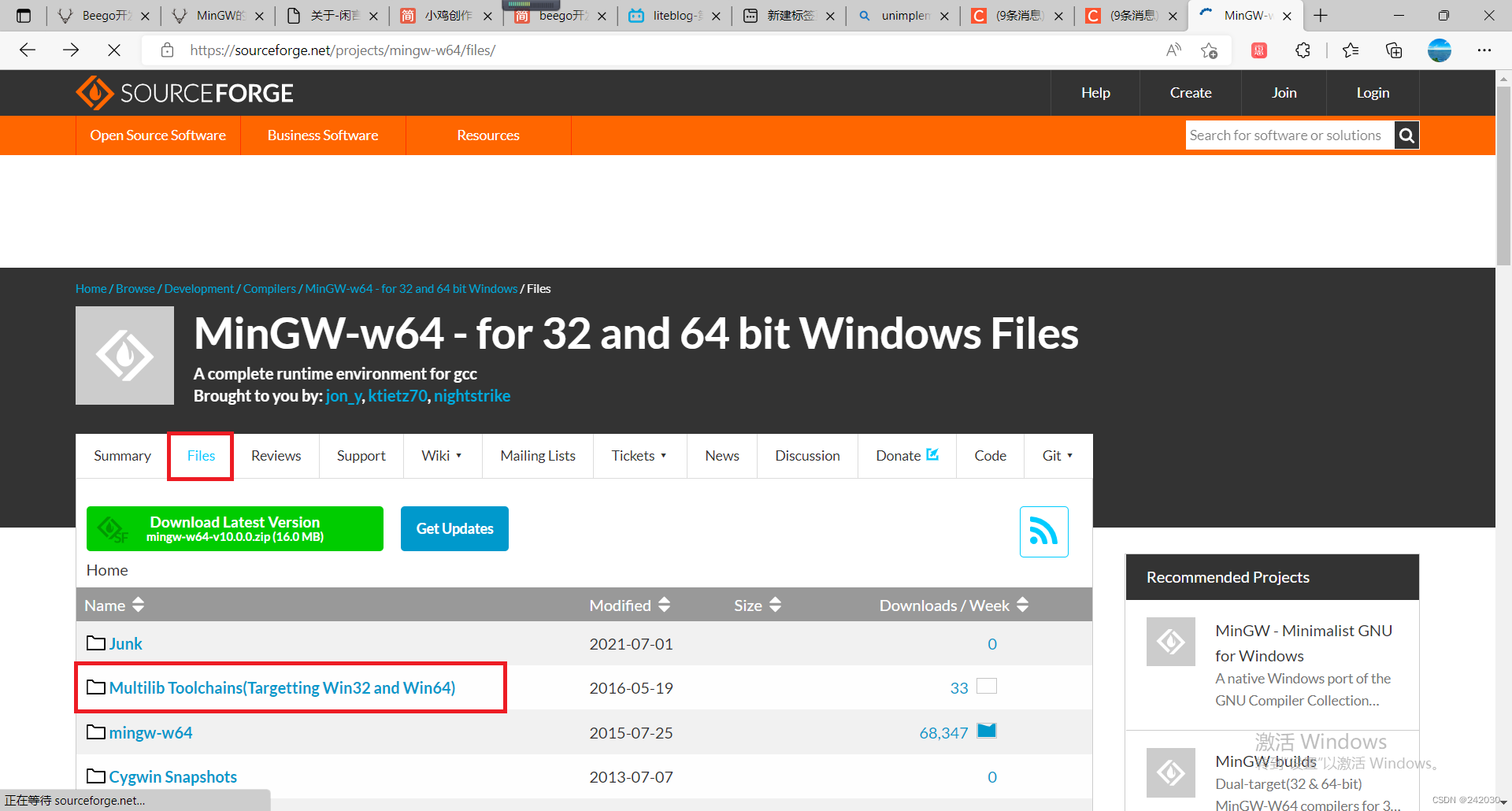The image size is (1512, 811).
Task: Click the browser forward arrow
Action: (71, 50)
